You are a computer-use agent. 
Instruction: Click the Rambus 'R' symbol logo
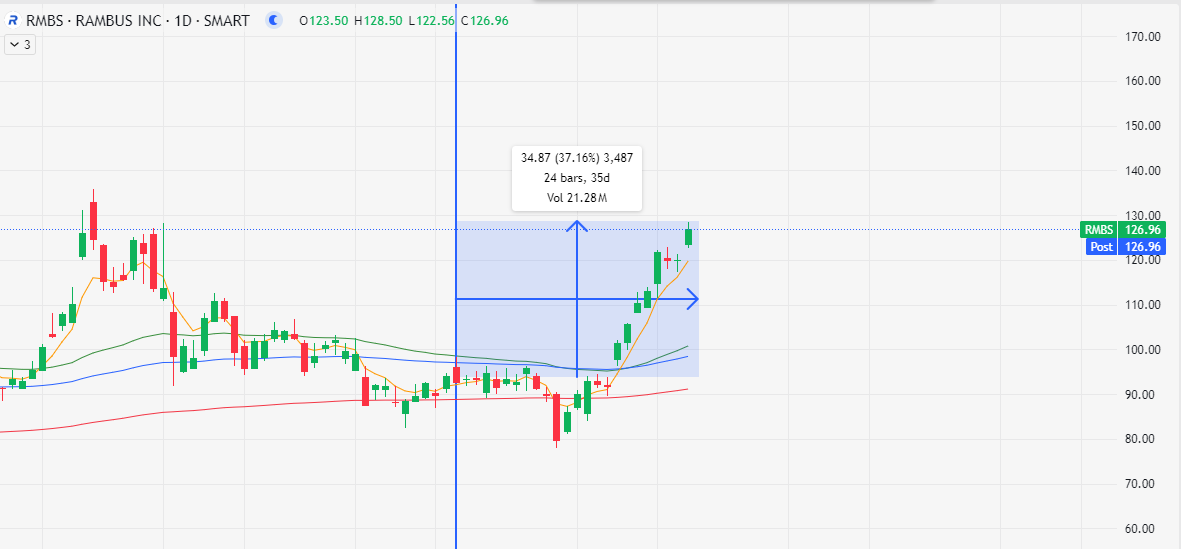pos(12,21)
